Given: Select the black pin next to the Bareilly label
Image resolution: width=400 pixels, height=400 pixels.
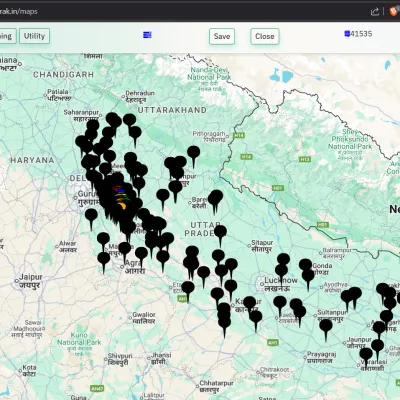Looking at the screenshot, I should 216,201.
